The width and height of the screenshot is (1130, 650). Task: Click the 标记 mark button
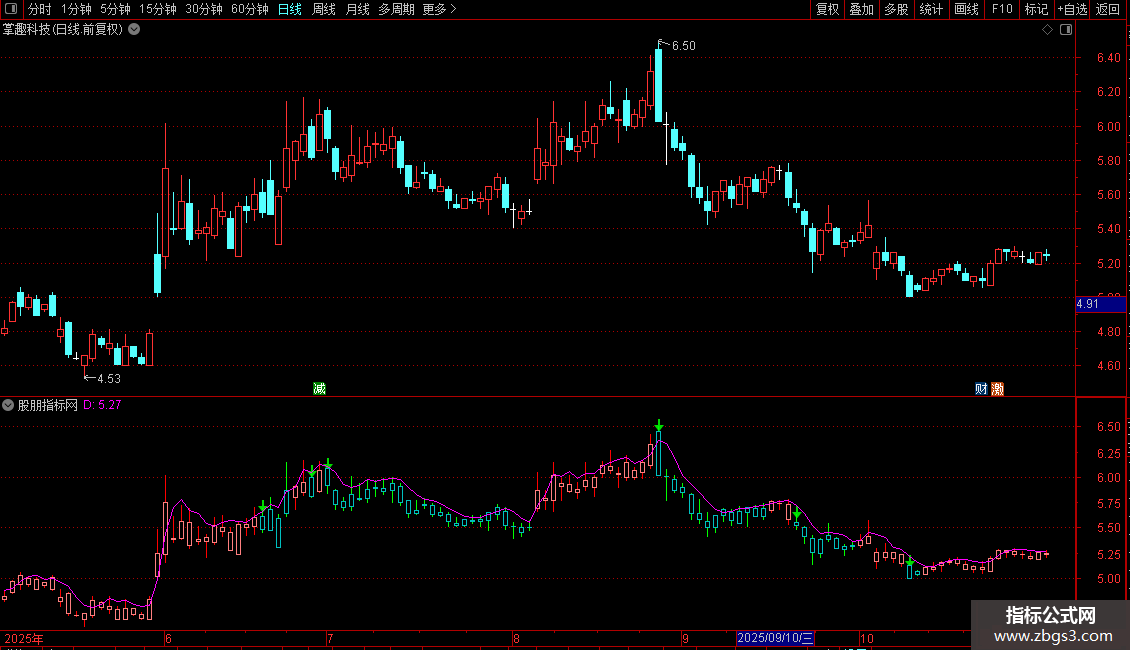pos(1036,9)
